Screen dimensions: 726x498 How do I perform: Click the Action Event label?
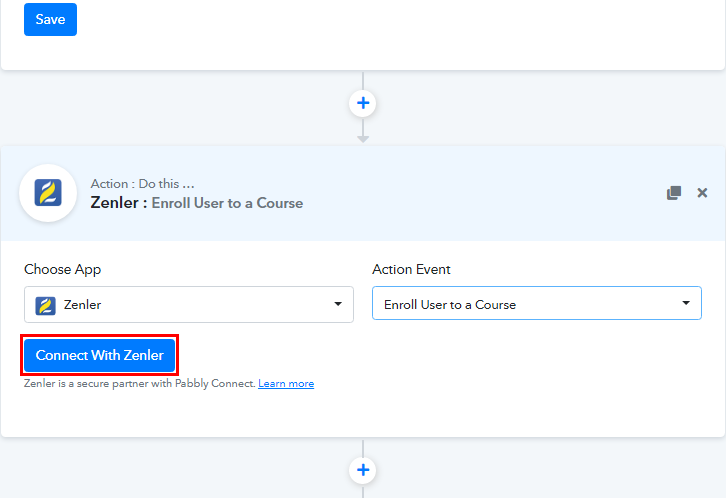tap(411, 269)
